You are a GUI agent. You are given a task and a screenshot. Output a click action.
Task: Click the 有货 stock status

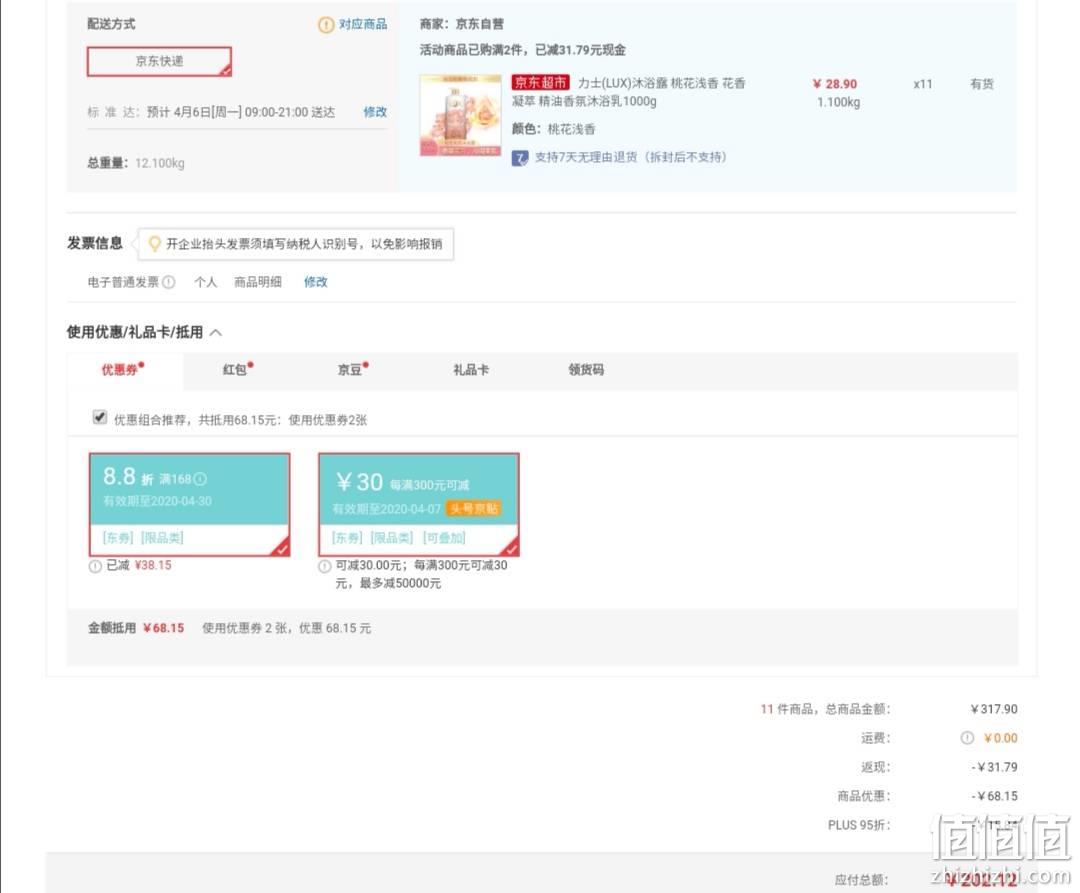982,84
